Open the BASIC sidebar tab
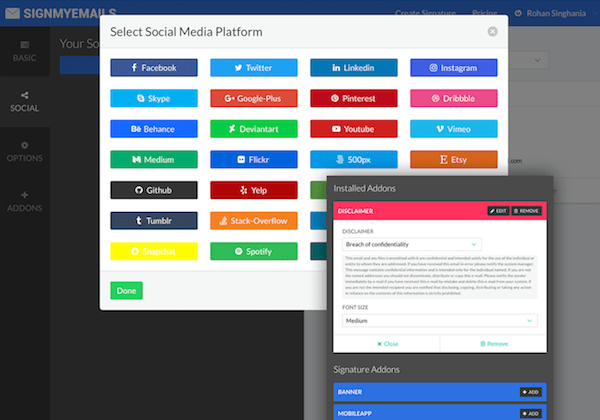Screen dimensions: 600x420 [x=24, y=51]
